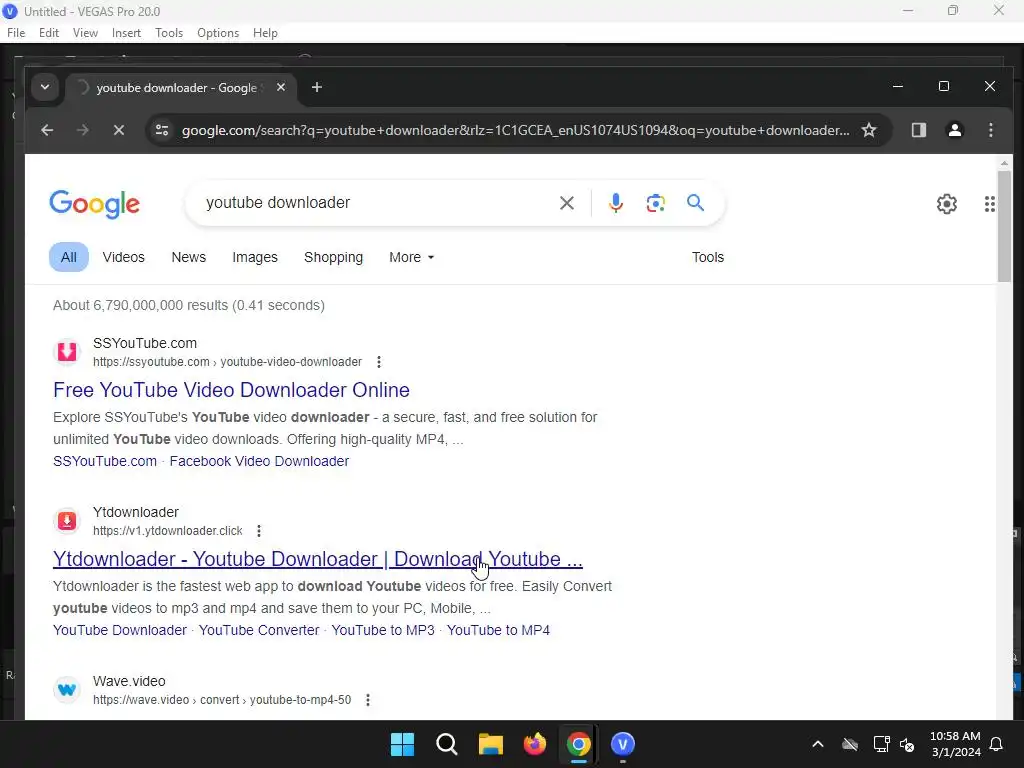
Task: Clear the Google search query
Action: (x=567, y=203)
